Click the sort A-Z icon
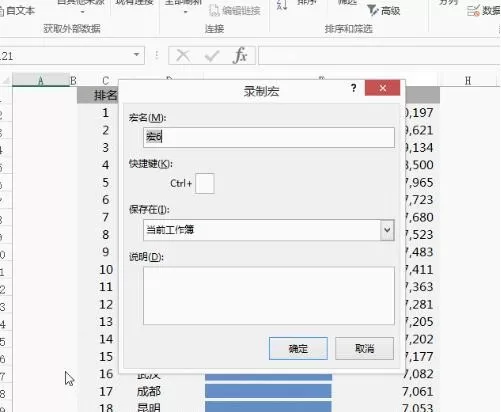 tap(282, 5)
